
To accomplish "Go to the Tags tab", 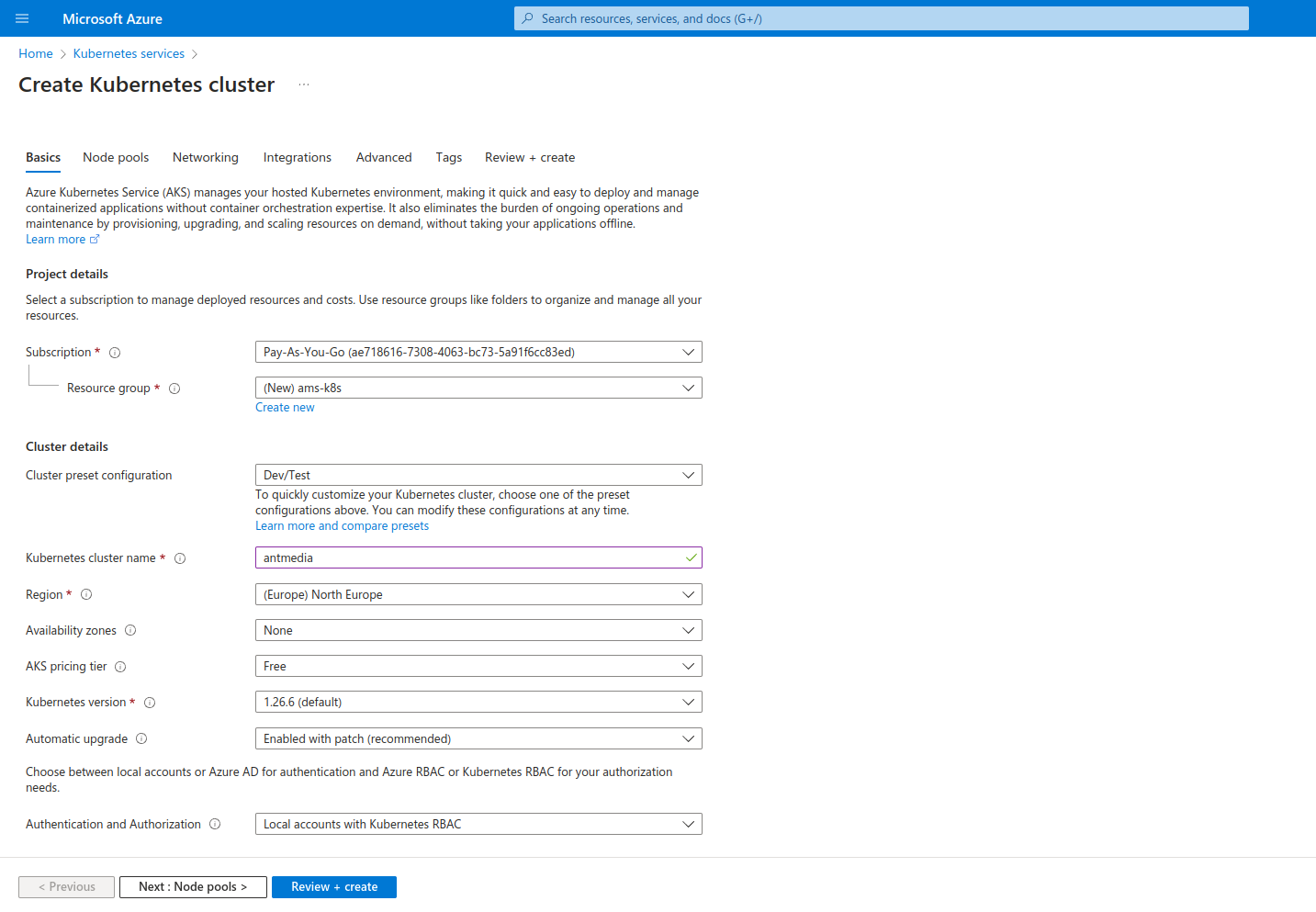I will pos(449,157).
